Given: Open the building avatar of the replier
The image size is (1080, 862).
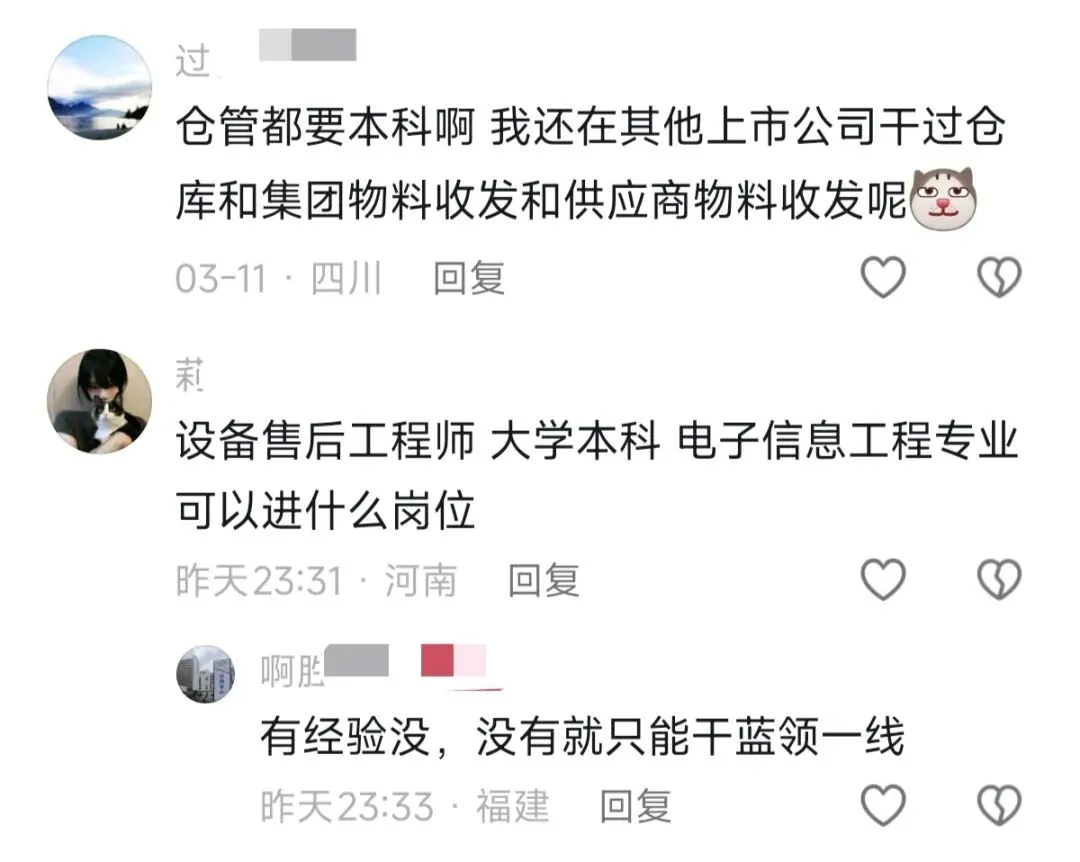Looking at the screenshot, I should (x=205, y=674).
